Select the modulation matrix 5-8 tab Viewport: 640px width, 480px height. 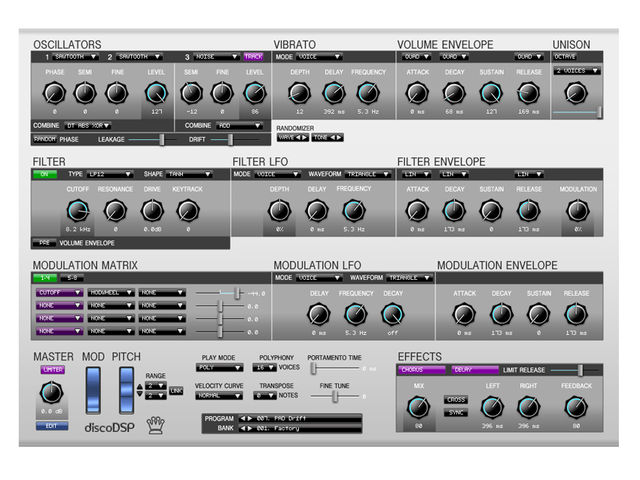point(72,278)
